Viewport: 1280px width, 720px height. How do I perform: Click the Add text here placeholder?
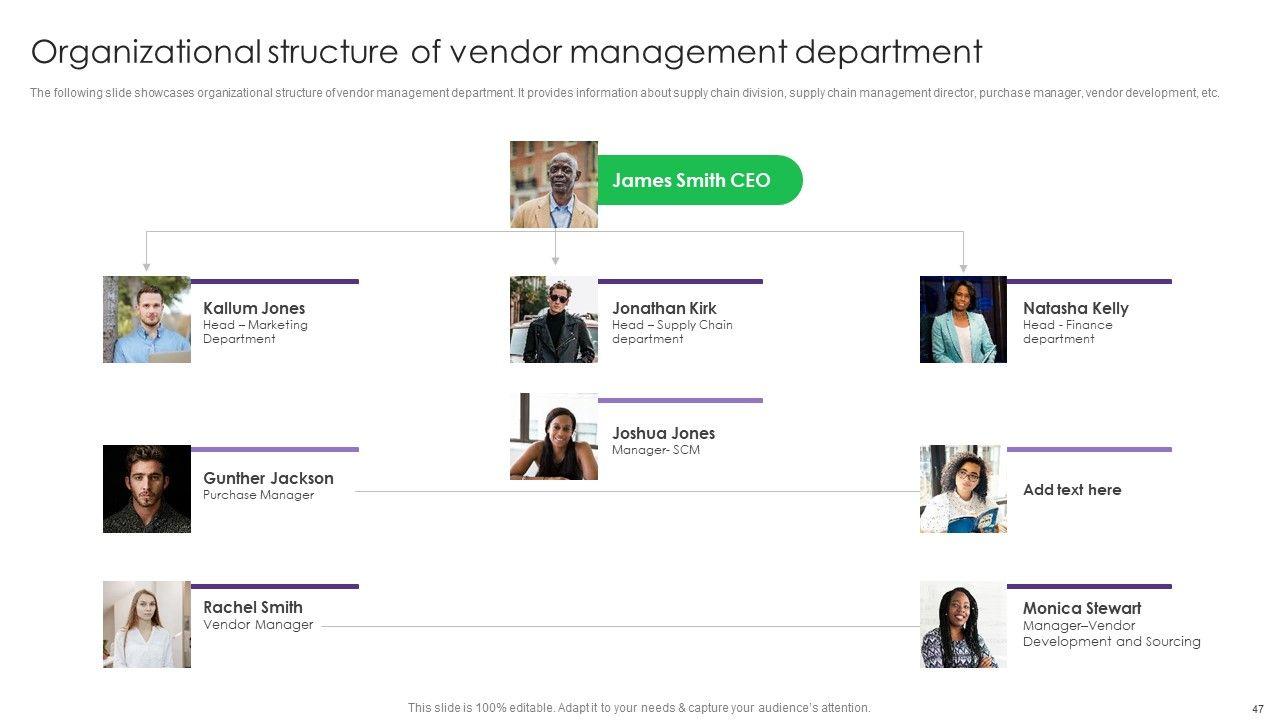click(x=1071, y=490)
